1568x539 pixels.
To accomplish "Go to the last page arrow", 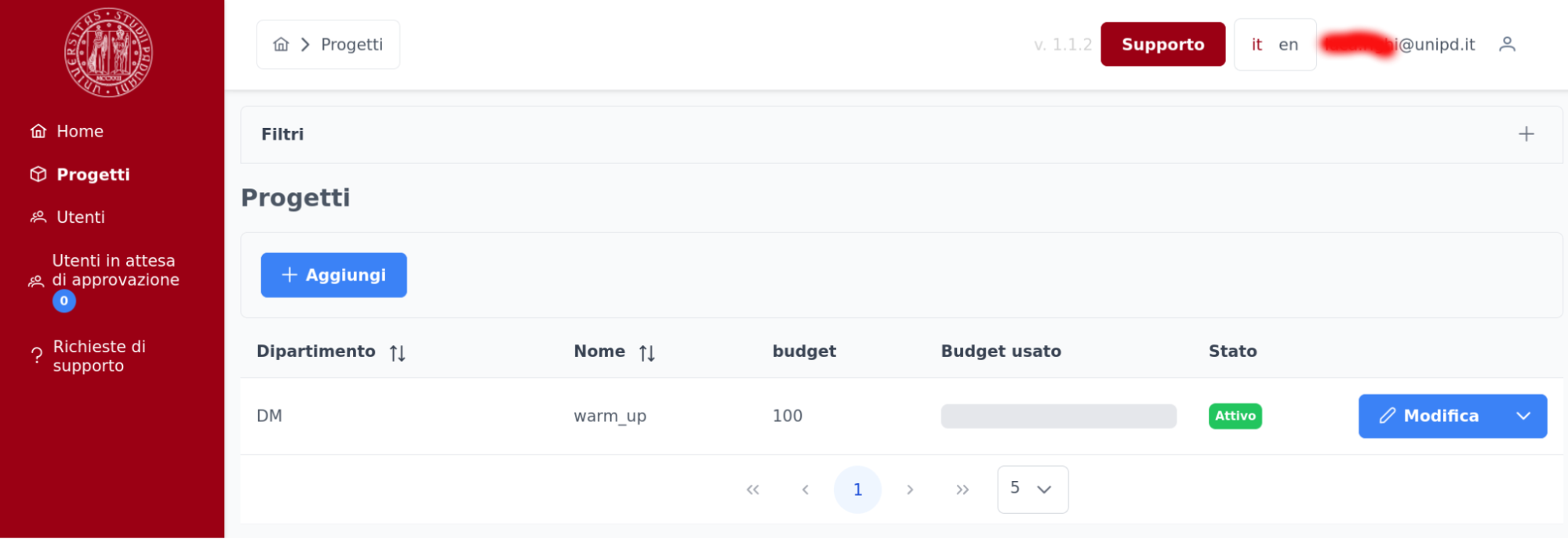I will pos(962,490).
